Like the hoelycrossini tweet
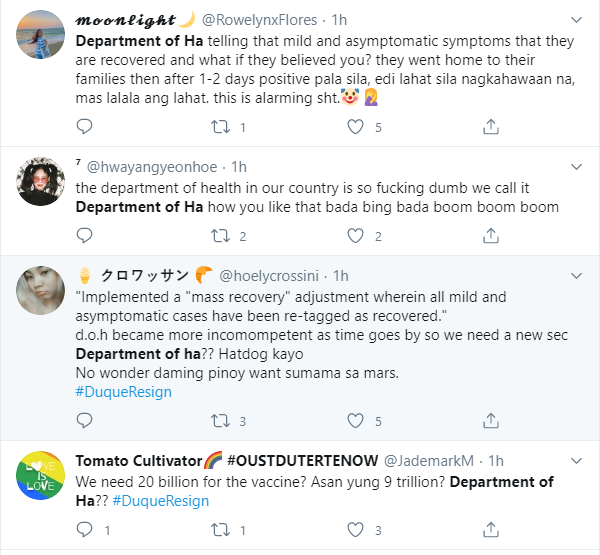 (354, 420)
